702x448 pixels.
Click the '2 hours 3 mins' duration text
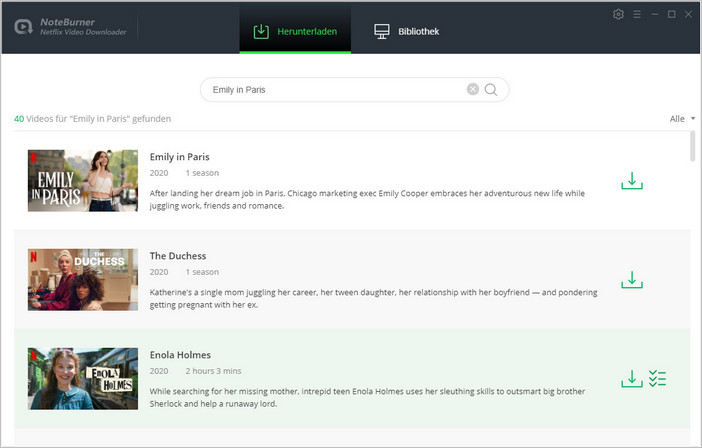pos(213,371)
